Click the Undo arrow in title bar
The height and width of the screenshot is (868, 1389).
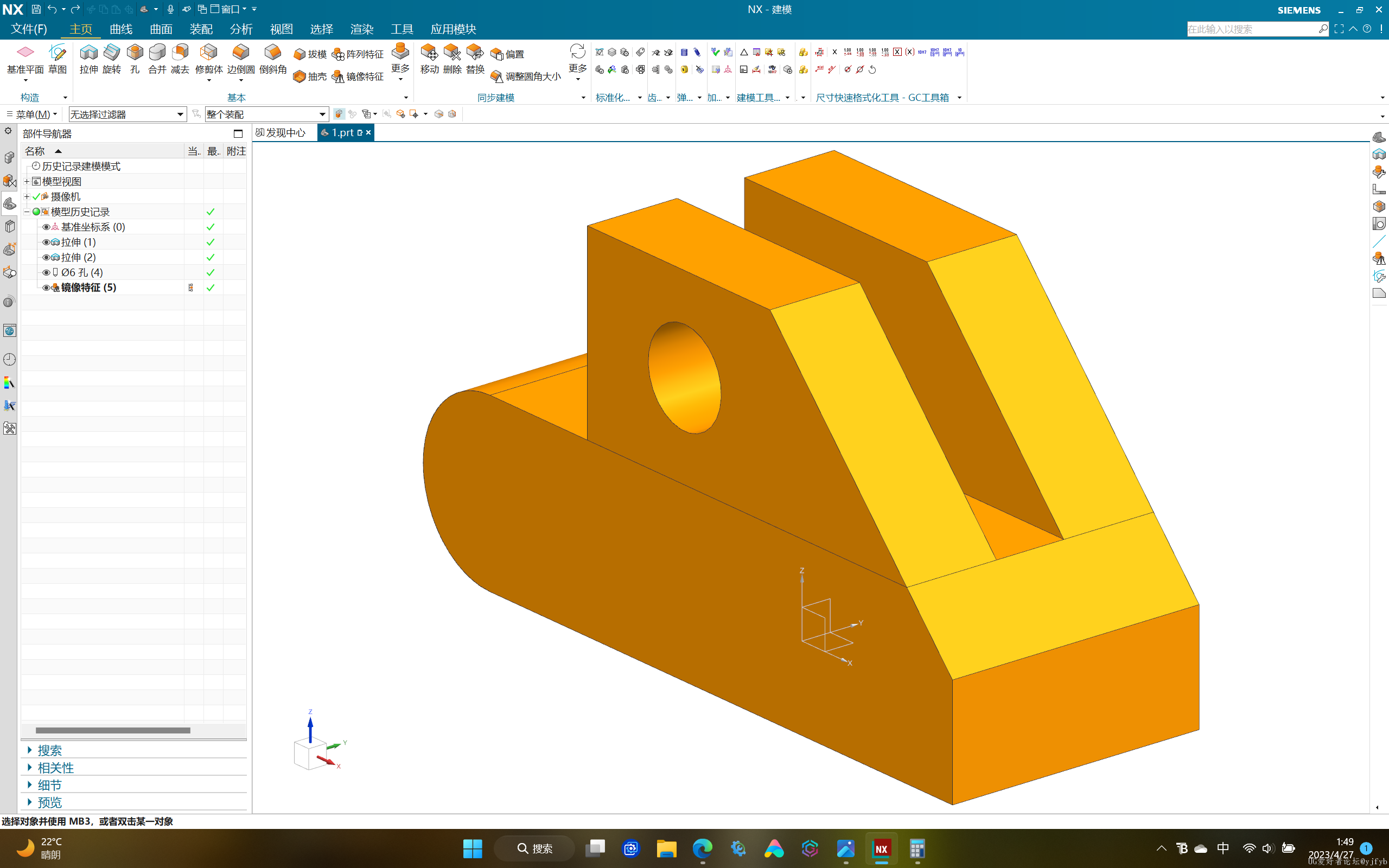(52, 9)
